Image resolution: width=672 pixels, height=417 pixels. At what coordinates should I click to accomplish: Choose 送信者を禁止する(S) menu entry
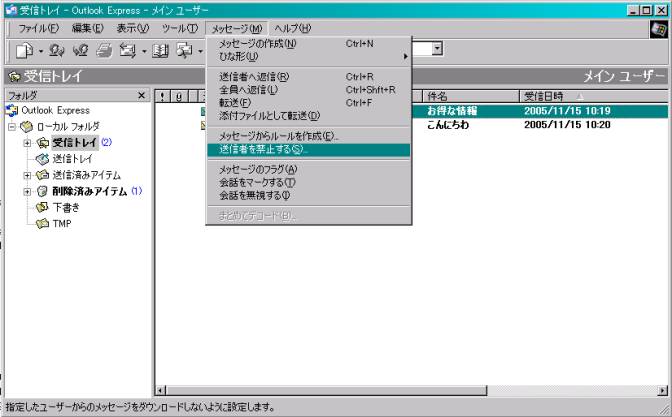click(x=309, y=150)
